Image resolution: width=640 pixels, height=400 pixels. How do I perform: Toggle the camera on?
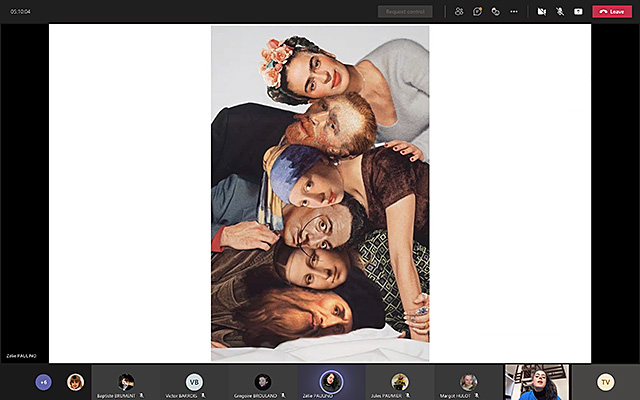(x=542, y=11)
